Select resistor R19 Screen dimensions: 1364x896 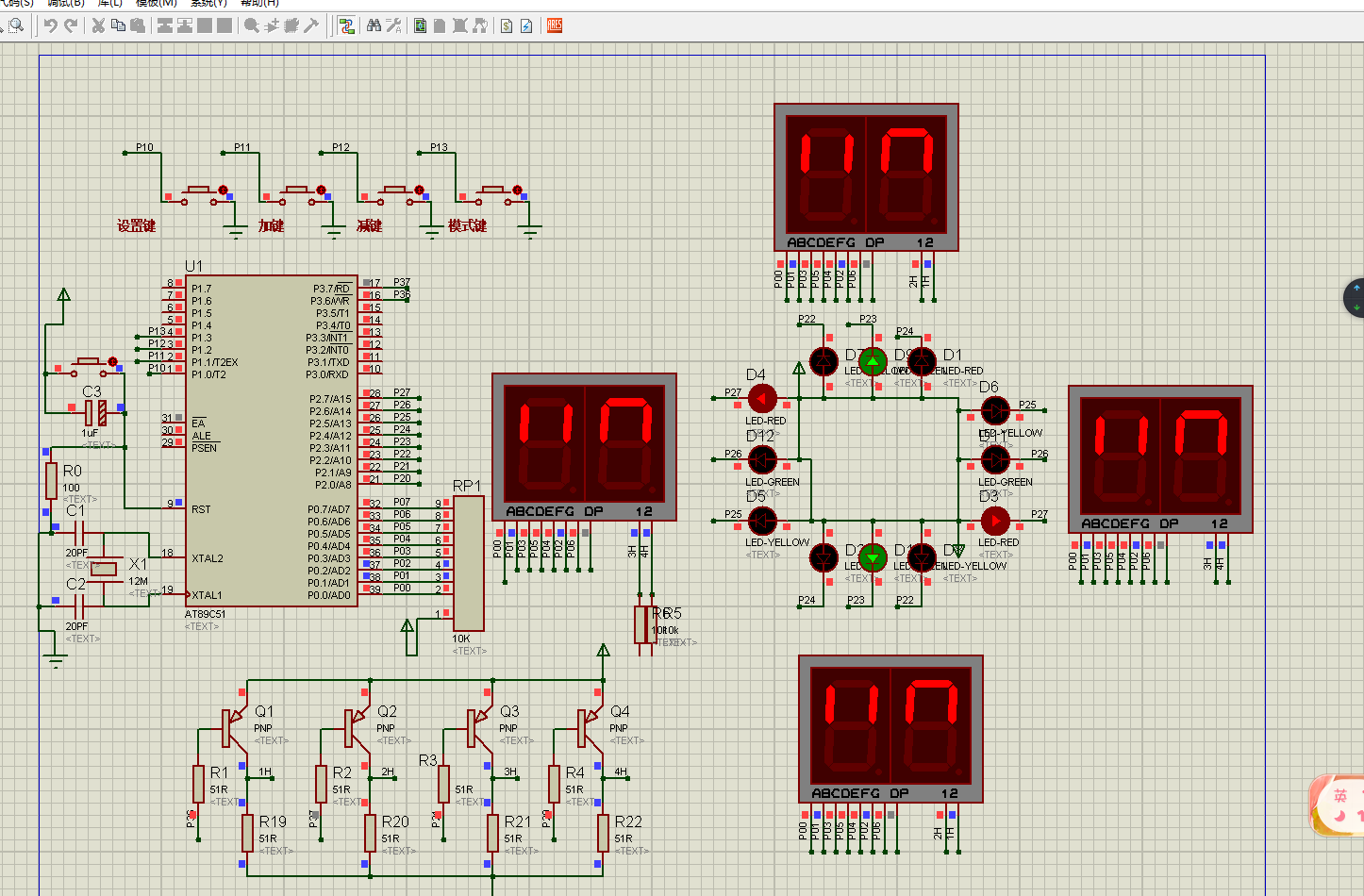(247, 833)
